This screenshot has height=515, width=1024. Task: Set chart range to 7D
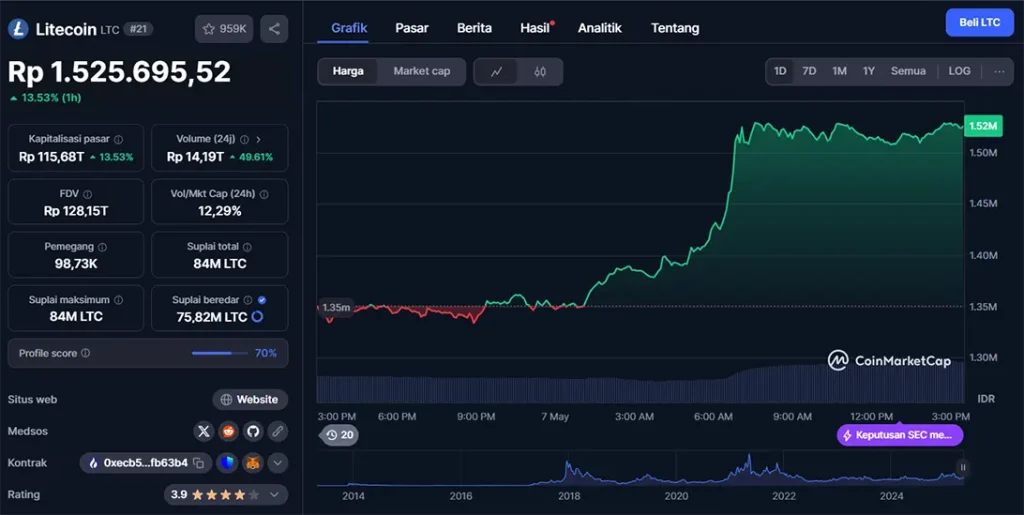(809, 71)
